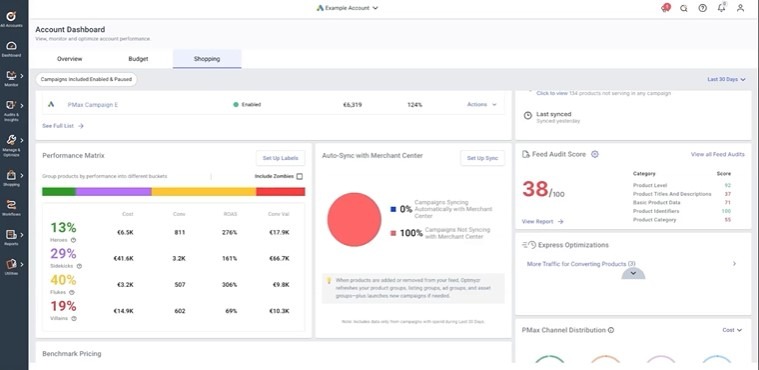Open the See Full List link

(63, 126)
